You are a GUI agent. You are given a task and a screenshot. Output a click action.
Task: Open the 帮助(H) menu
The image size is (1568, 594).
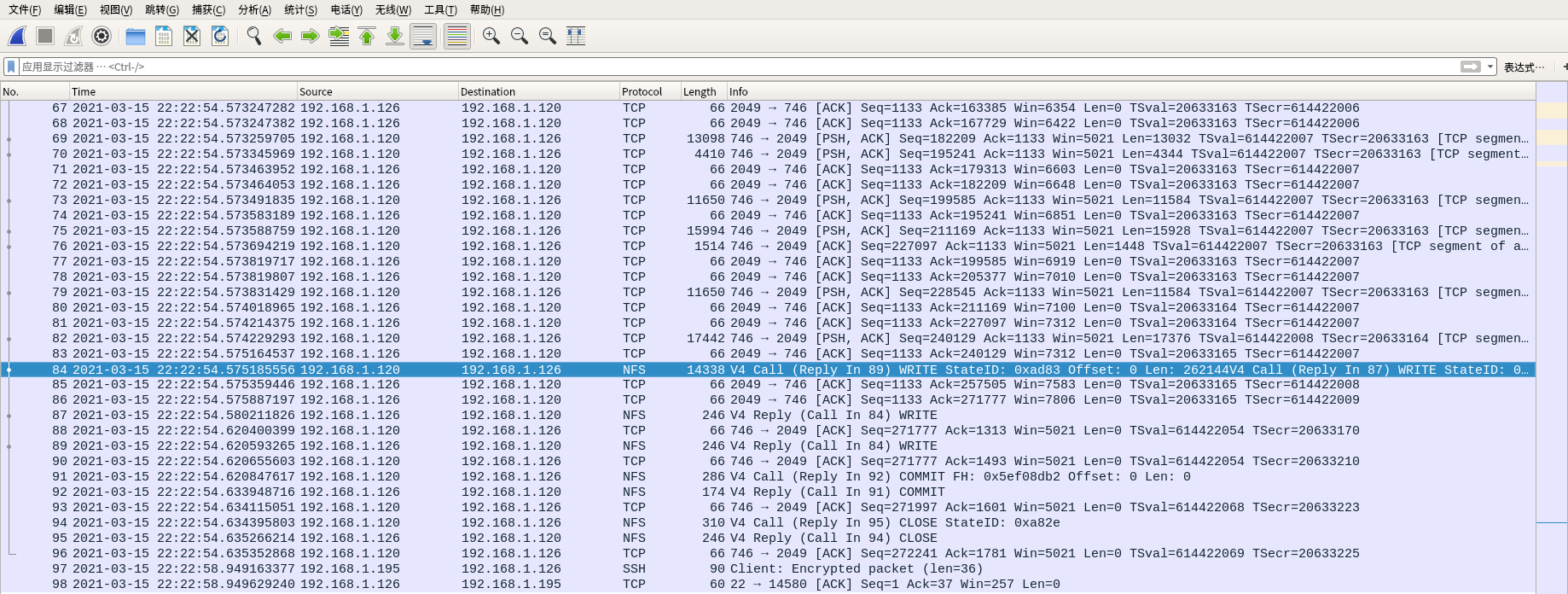487,9
